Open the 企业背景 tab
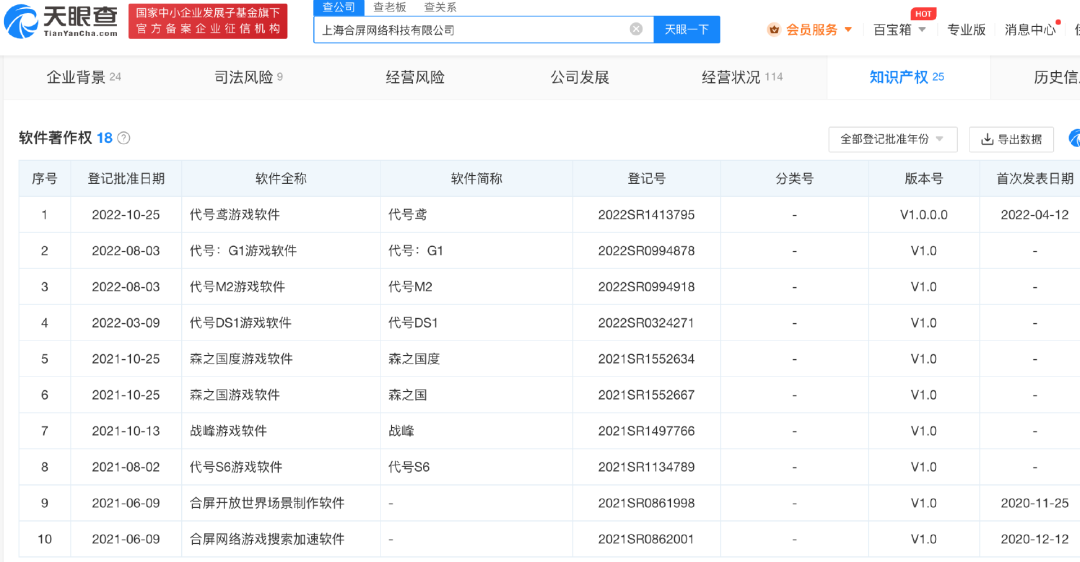 [83, 77]
